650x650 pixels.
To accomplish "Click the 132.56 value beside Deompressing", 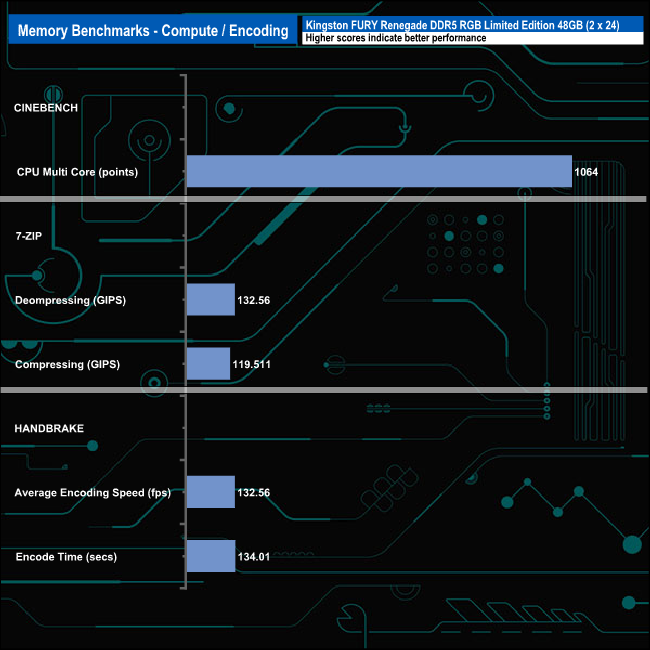I will 254,300.
